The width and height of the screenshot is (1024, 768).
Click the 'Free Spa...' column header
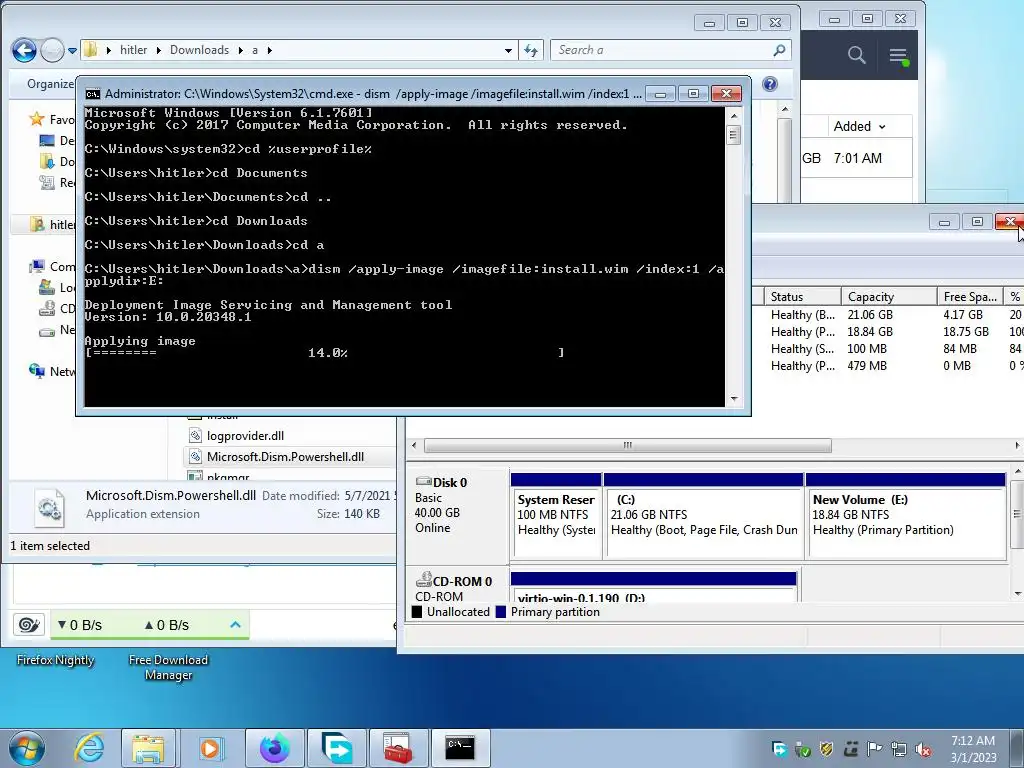(x=970, y=296)
